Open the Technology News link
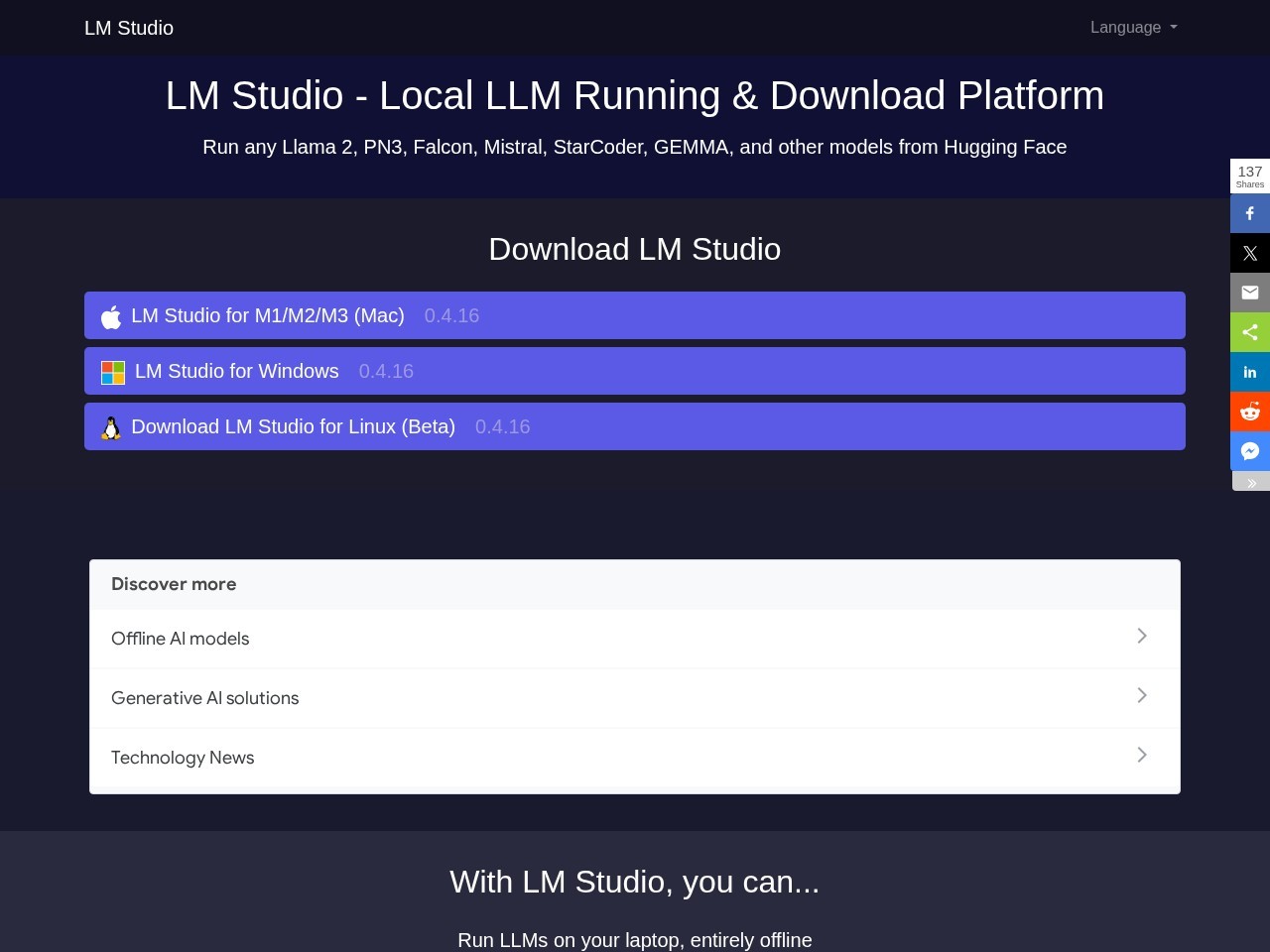 pyautogui.click(x=635, y=758)
